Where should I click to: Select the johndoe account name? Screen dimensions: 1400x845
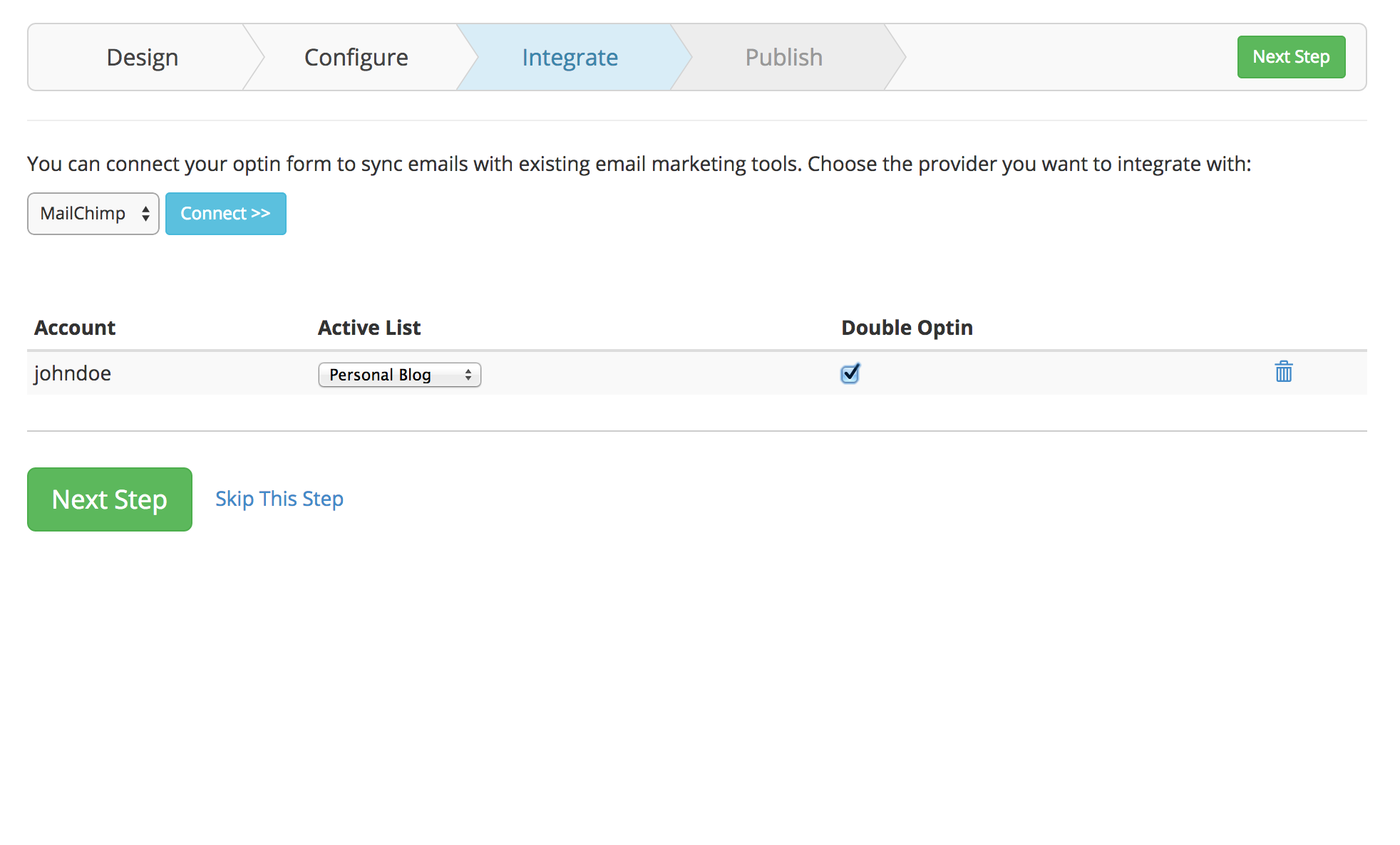pyautogui.click(x=73, y=373)
